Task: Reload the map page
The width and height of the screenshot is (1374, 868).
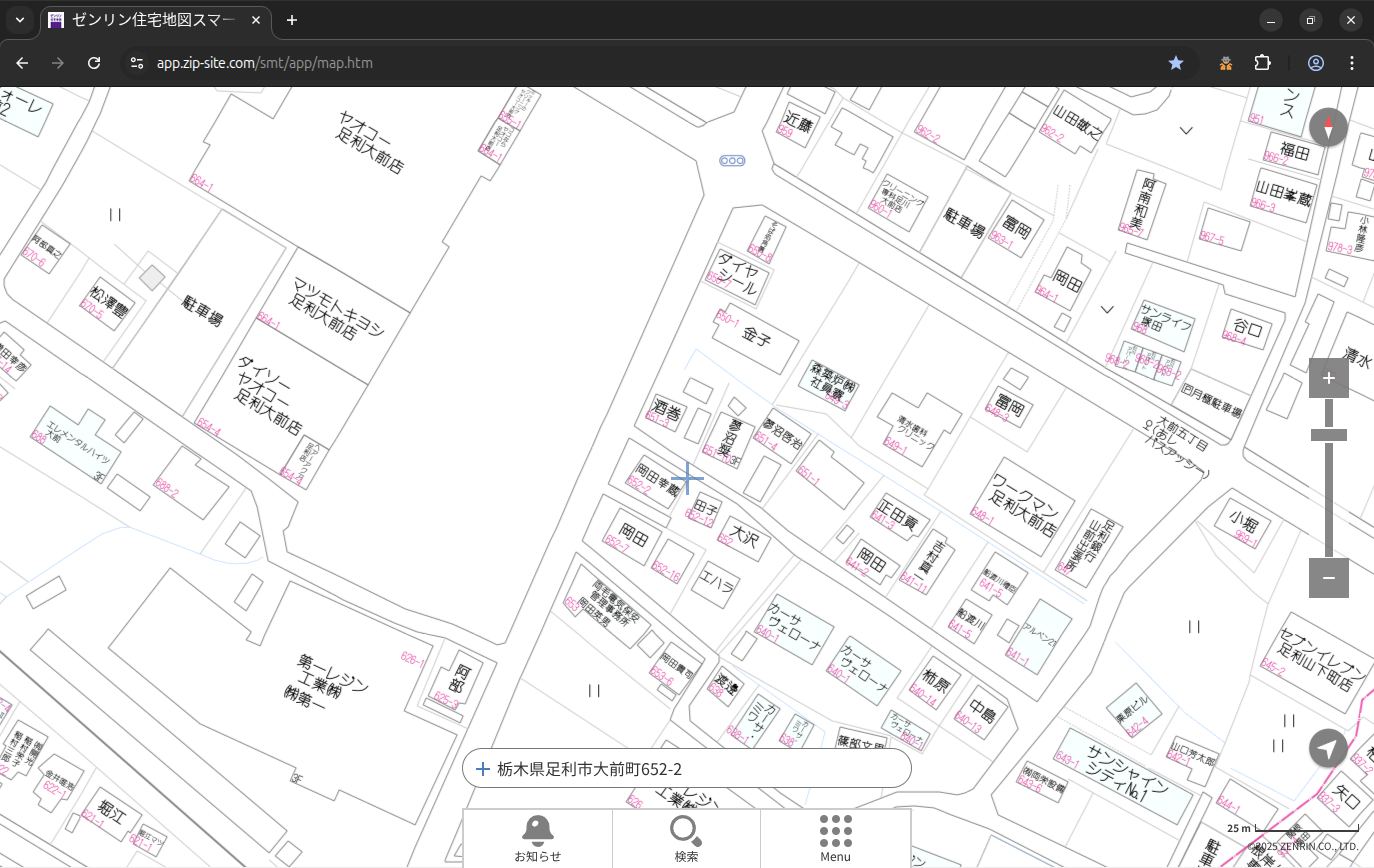Action: (94, 63)
